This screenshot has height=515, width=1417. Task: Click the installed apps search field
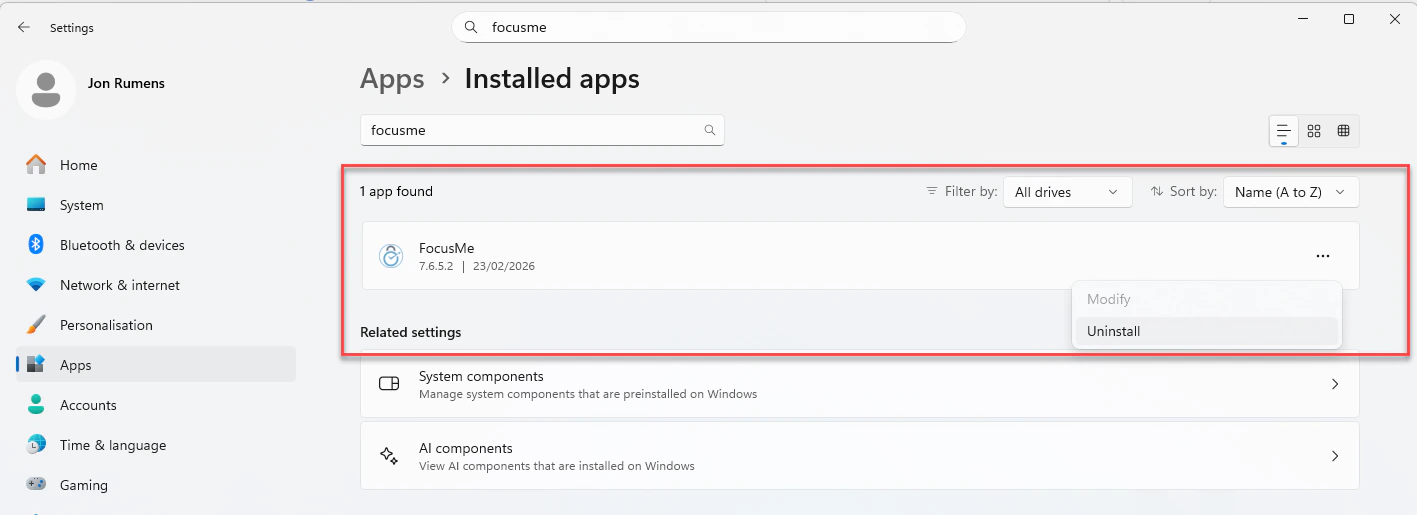click(542, 130)
